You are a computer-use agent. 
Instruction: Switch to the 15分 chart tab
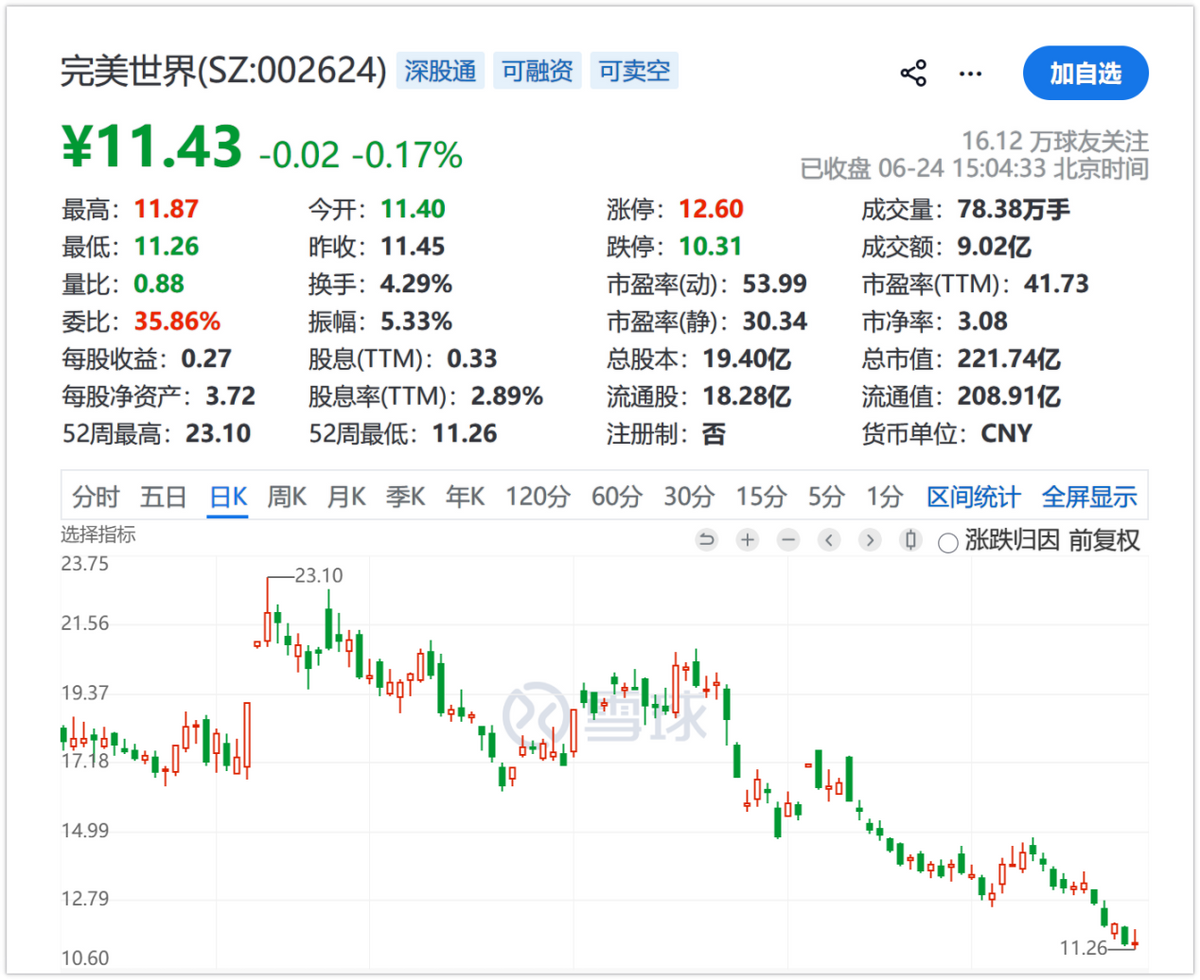click(763, 496)
